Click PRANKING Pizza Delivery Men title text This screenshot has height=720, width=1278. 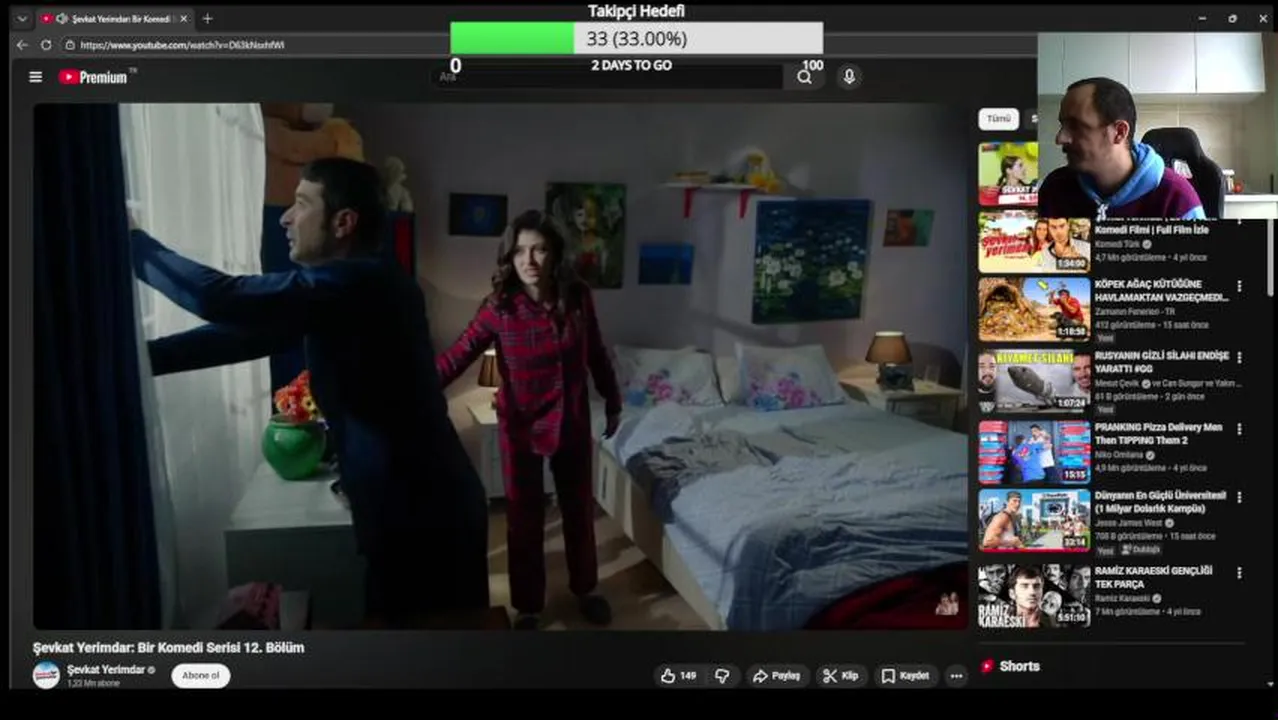click(x=1158, y=433)
